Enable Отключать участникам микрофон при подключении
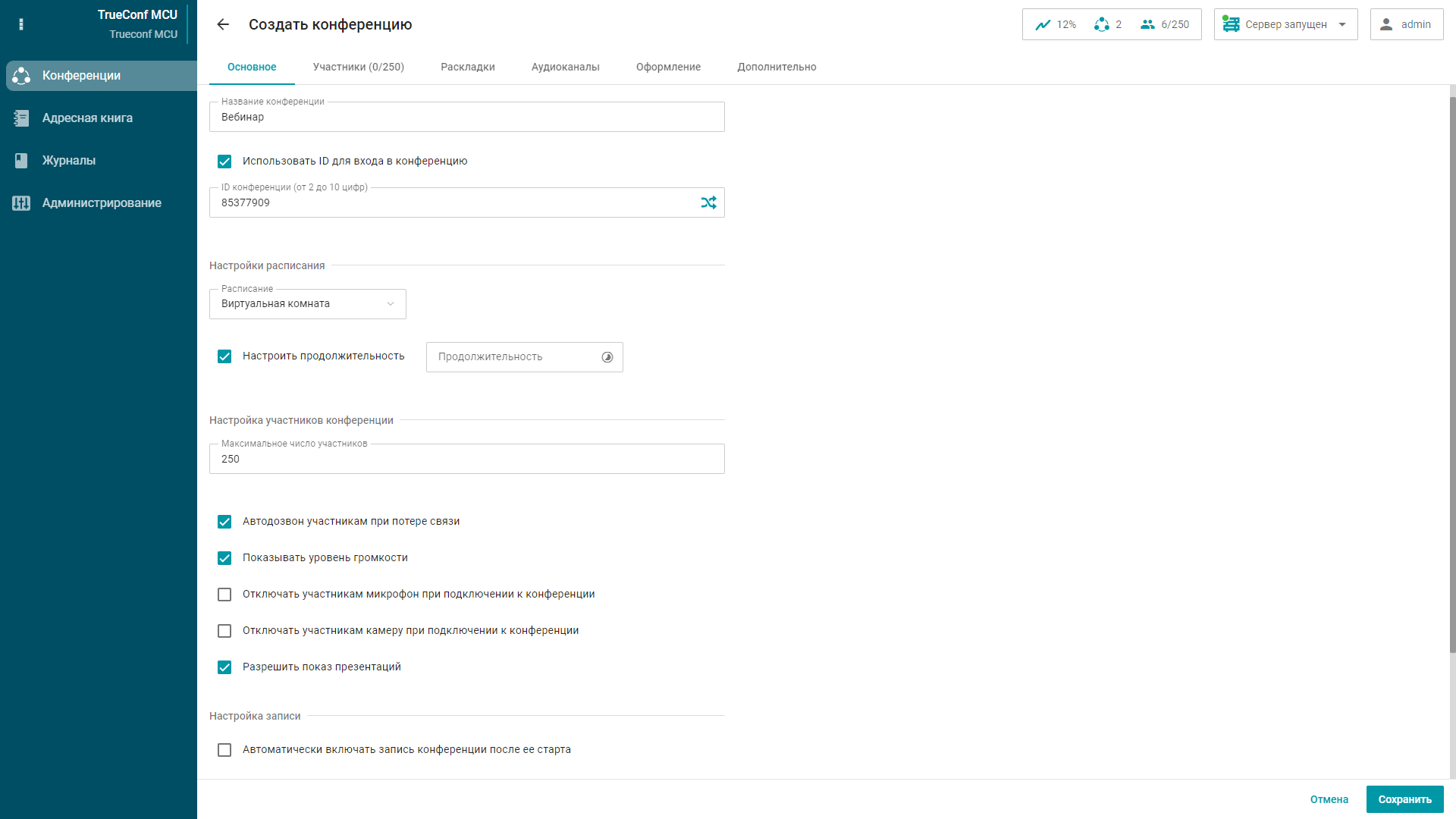This screenshot has height=819, width=1456. (224, 595)
